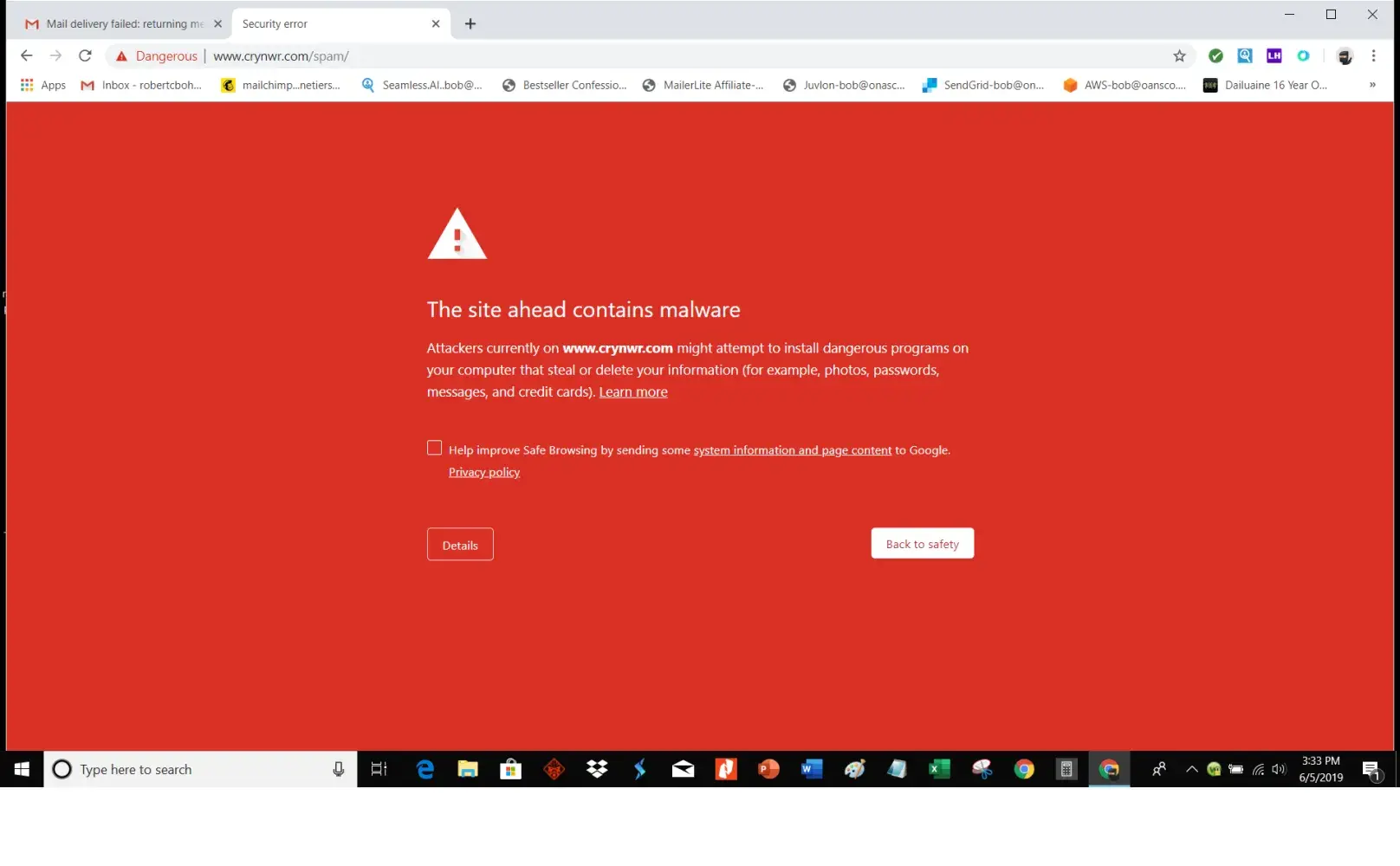Open the Privacy policy link
The width and height of the screenshot is (1400, 866).
[x=484, y=472]
